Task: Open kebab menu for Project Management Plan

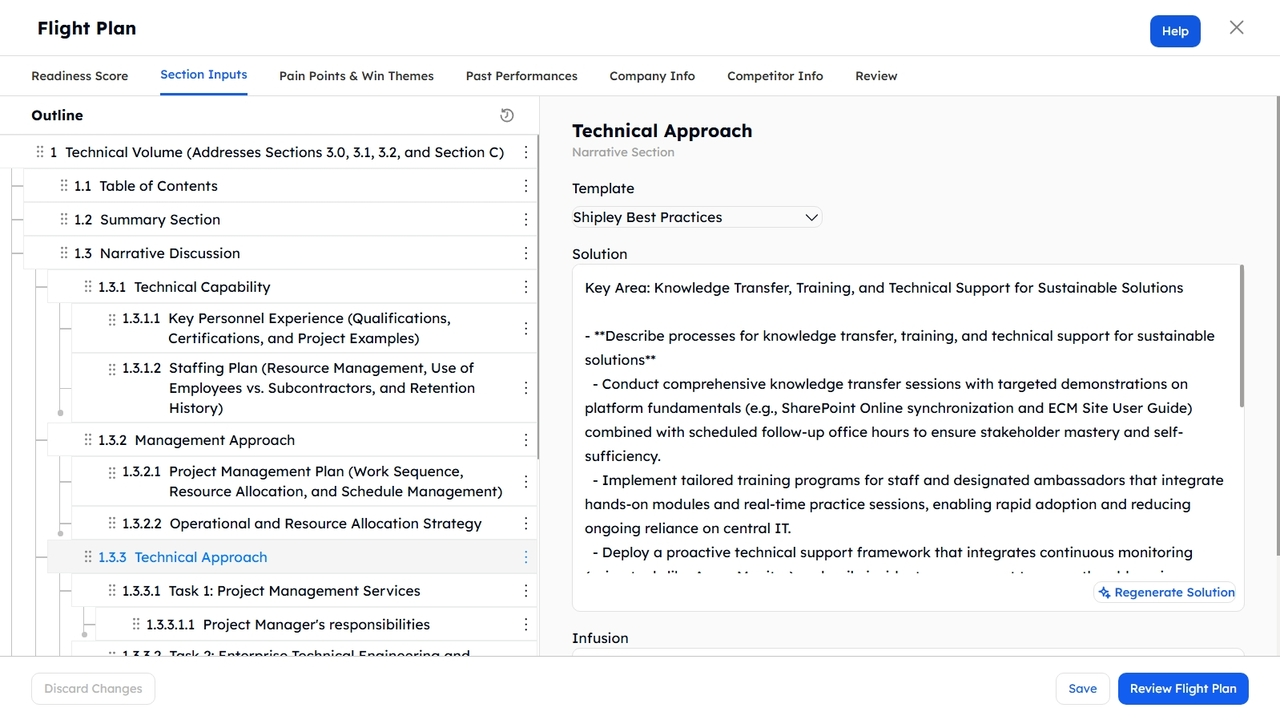Action: pos(526,481)
